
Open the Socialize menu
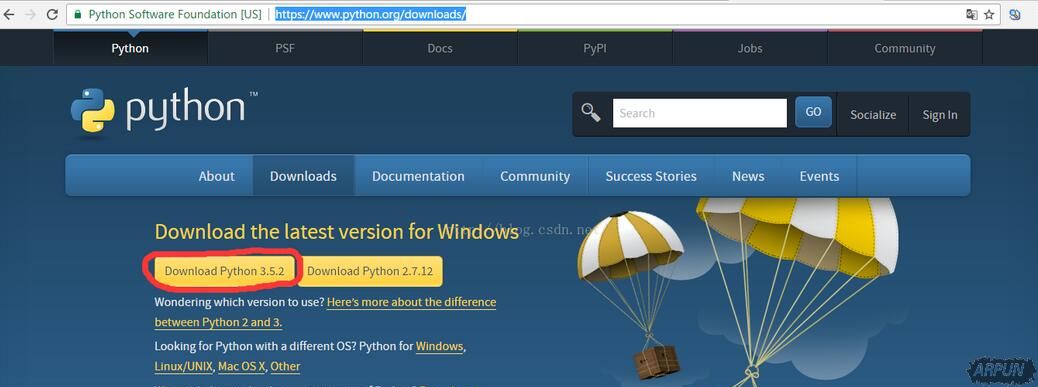[873, 114]
